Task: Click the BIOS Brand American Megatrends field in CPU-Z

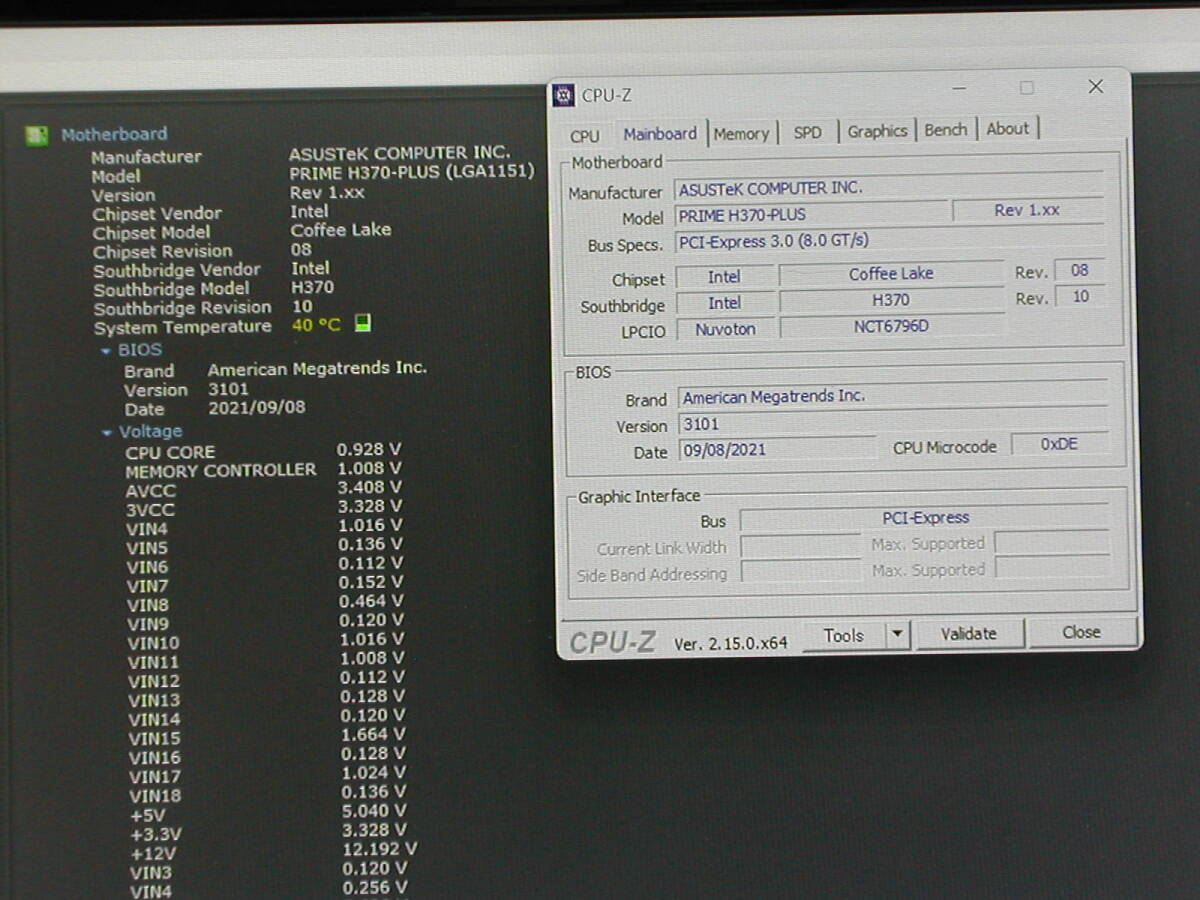Action: 893,396
